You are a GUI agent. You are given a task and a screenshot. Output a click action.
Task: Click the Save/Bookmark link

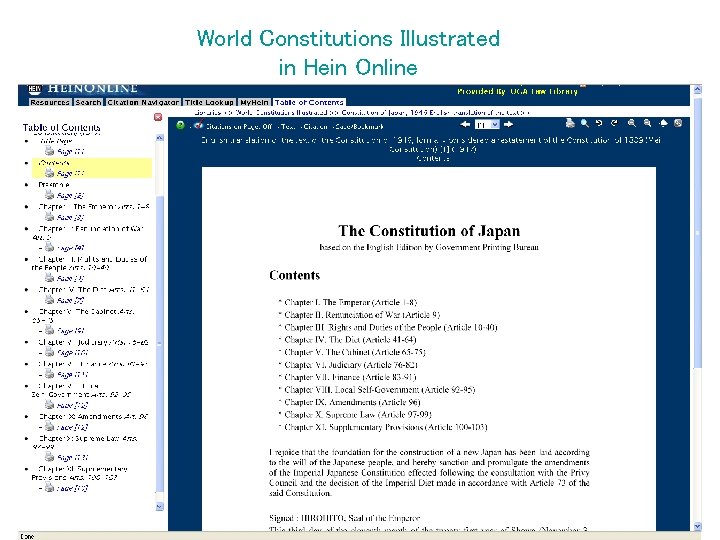[x=359, y=126]
